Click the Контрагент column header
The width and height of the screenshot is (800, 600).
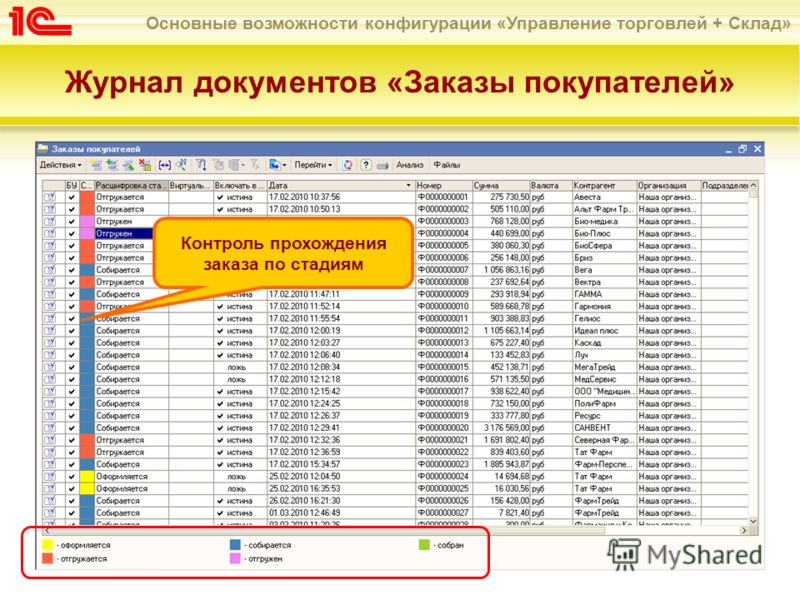click(604, 185)
